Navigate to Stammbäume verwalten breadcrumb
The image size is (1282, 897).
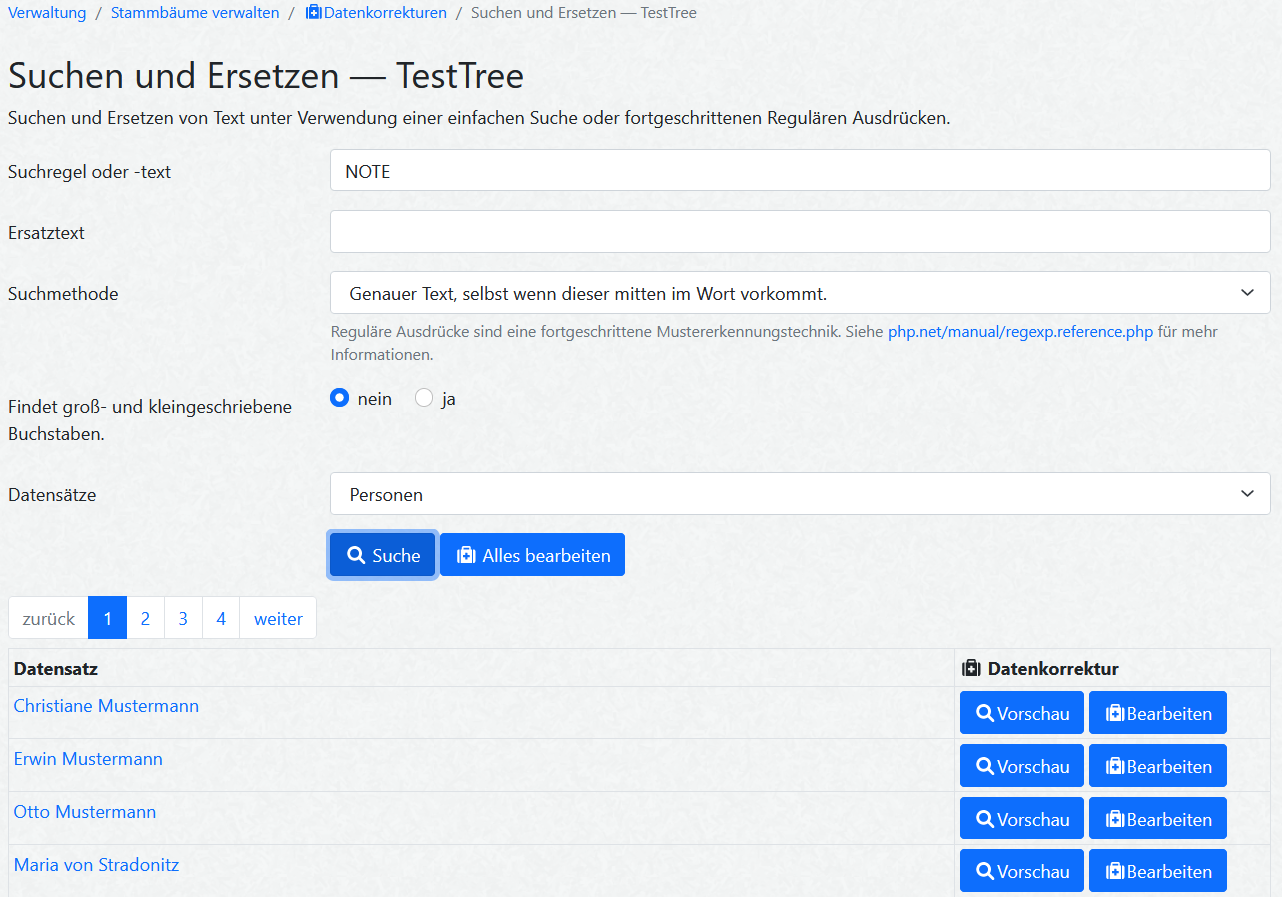coord(195,13)
